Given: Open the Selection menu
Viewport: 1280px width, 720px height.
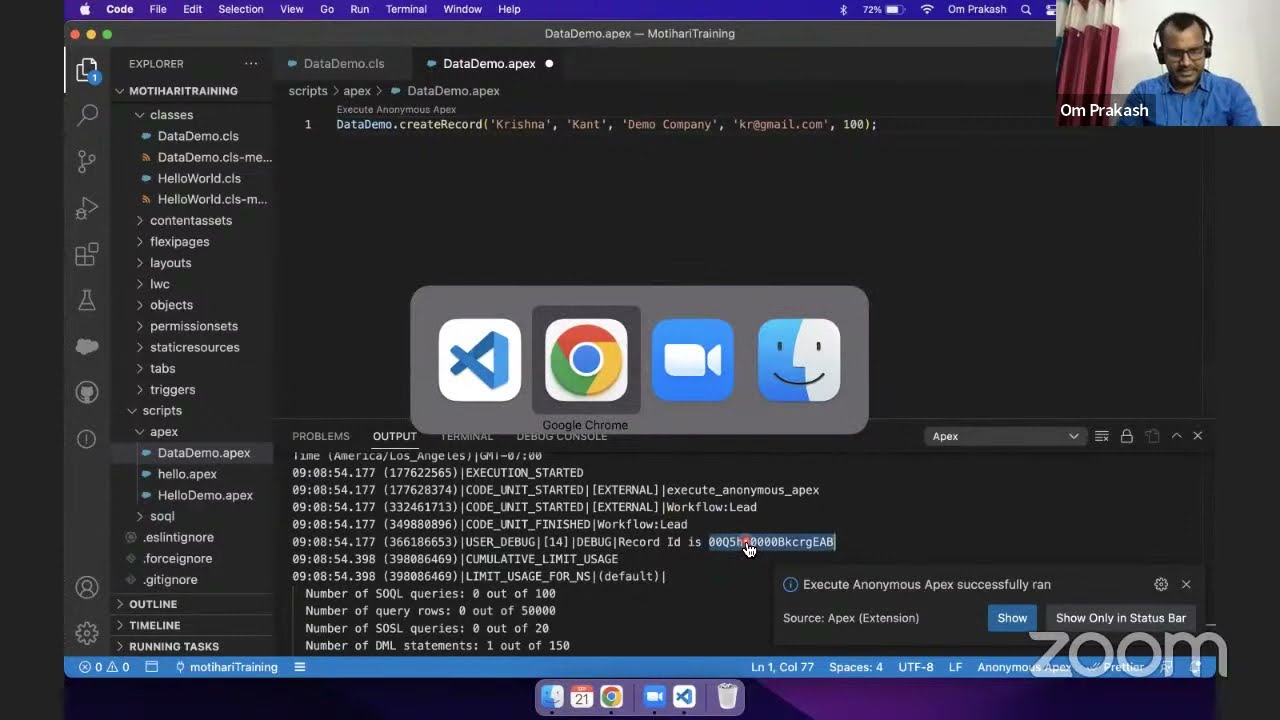Looking at the screenshot, I should tap(241, 10).
